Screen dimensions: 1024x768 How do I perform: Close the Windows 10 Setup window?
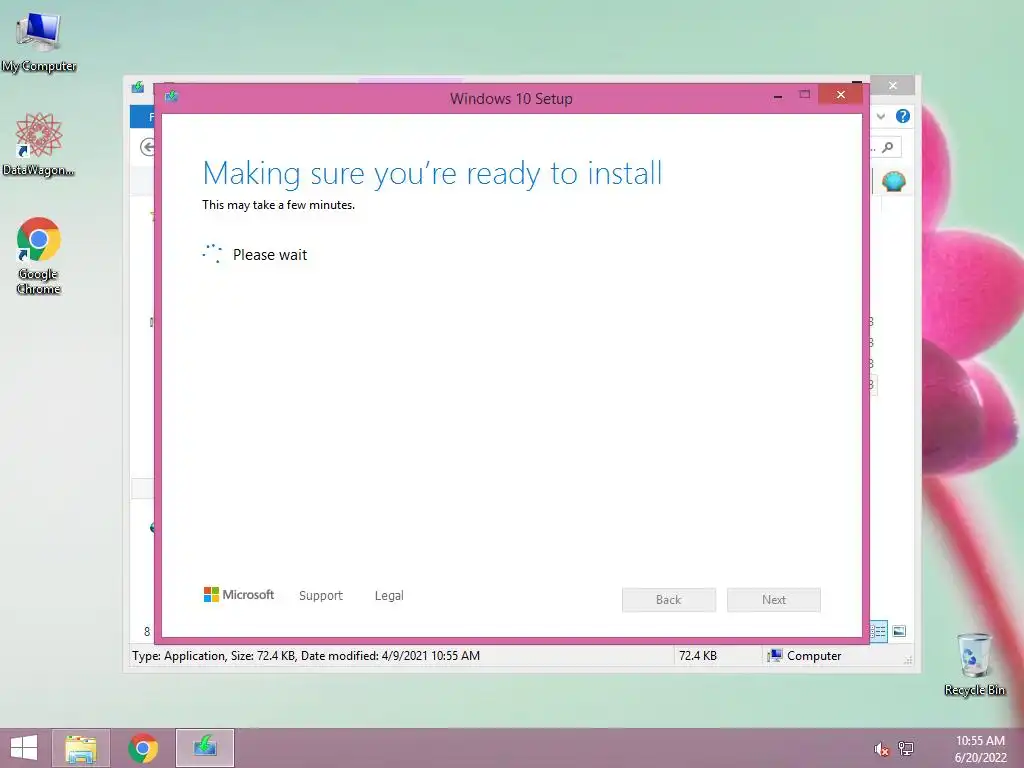(x=840, y=95)
